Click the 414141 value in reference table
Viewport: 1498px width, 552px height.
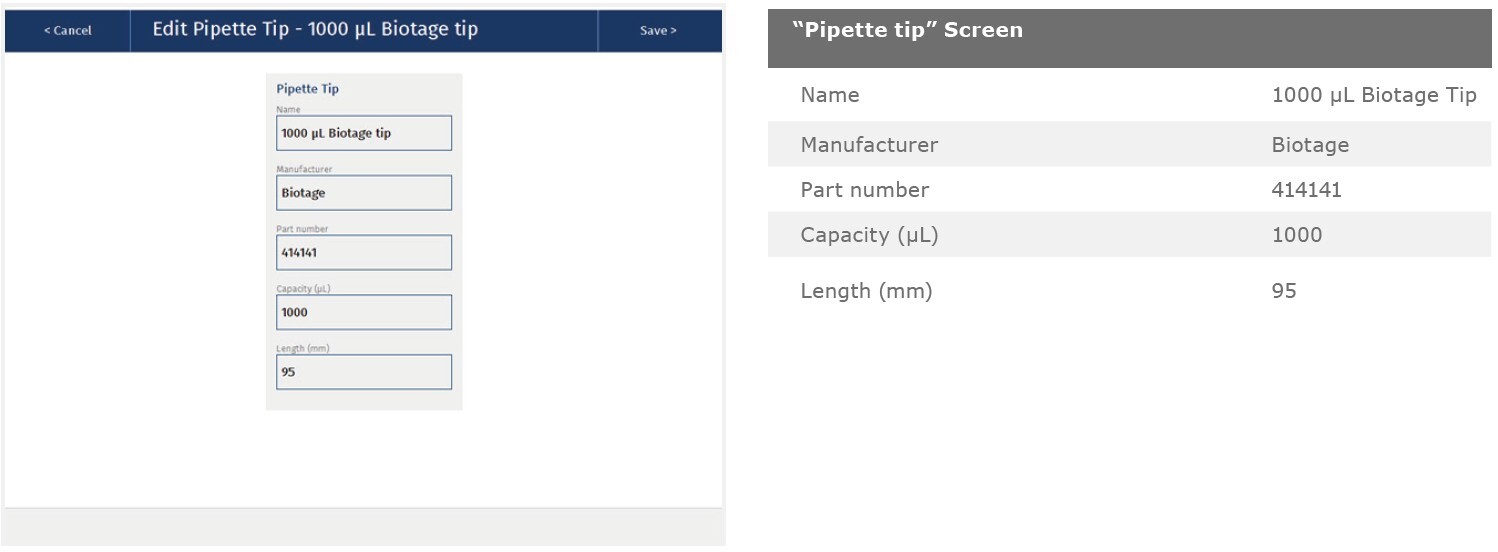1306,190
